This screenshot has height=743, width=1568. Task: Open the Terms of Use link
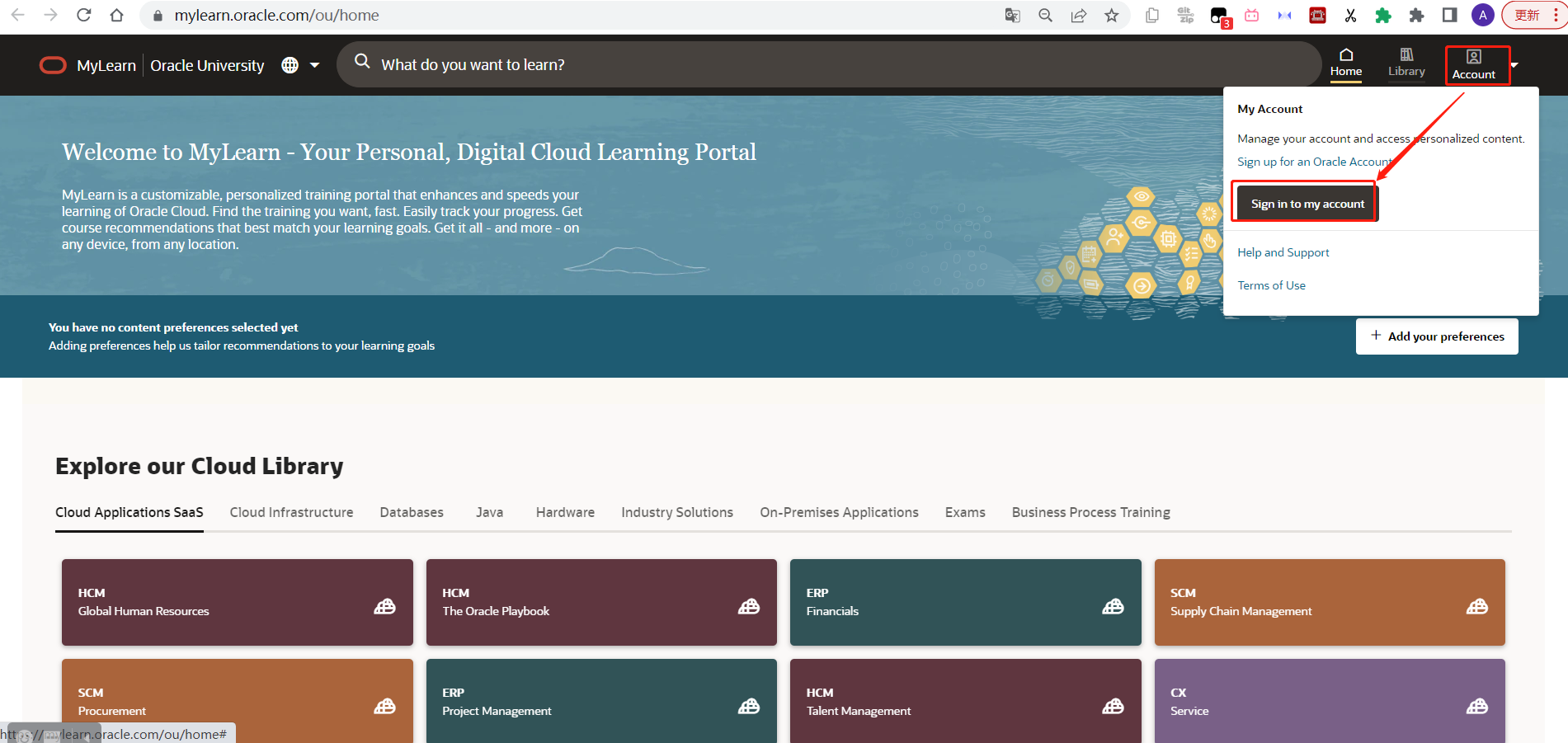pyautogui.click(x=1271, y=285)
